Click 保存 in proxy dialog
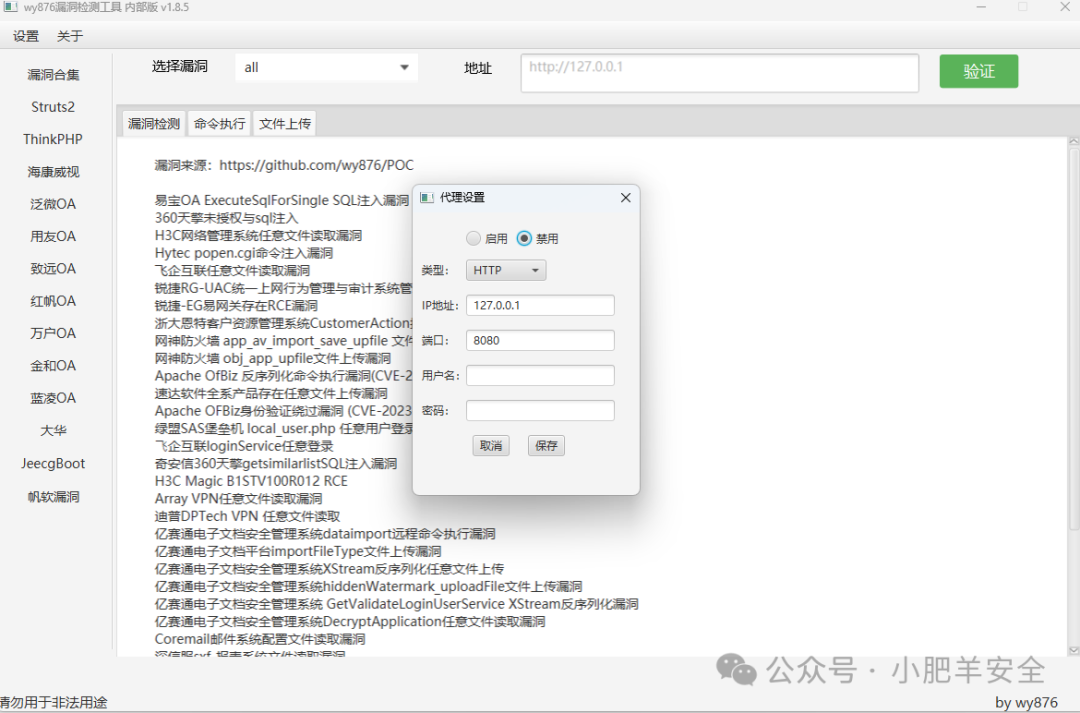Viewport: 1080px width, 713px height. (546, 446)
